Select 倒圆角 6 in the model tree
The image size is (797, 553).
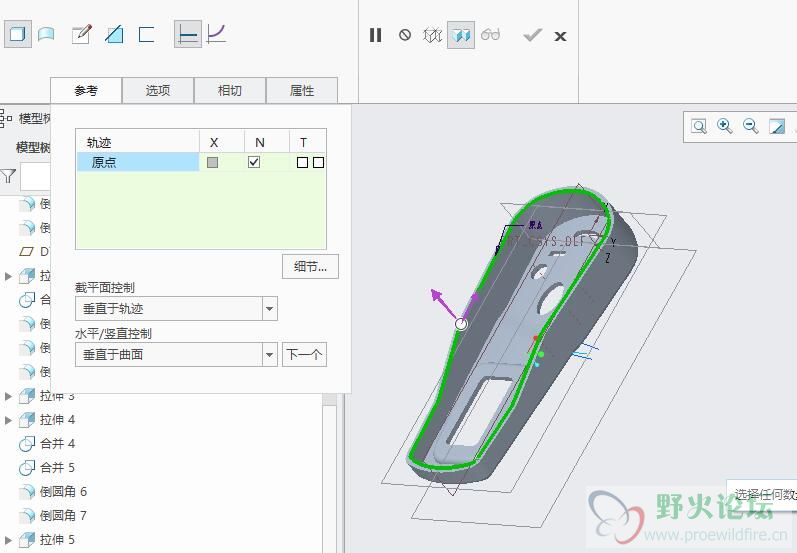63,492
